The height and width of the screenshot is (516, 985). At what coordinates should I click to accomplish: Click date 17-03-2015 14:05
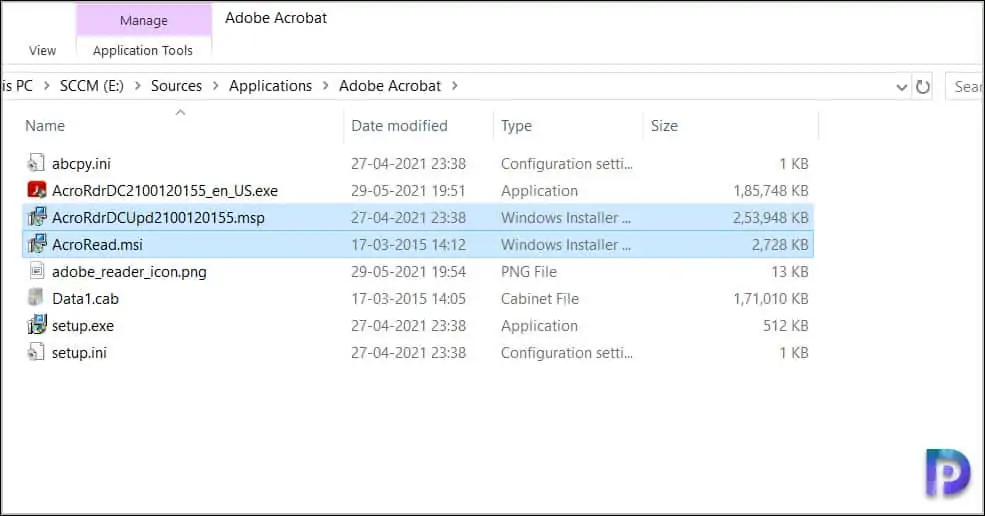(408, 299)
